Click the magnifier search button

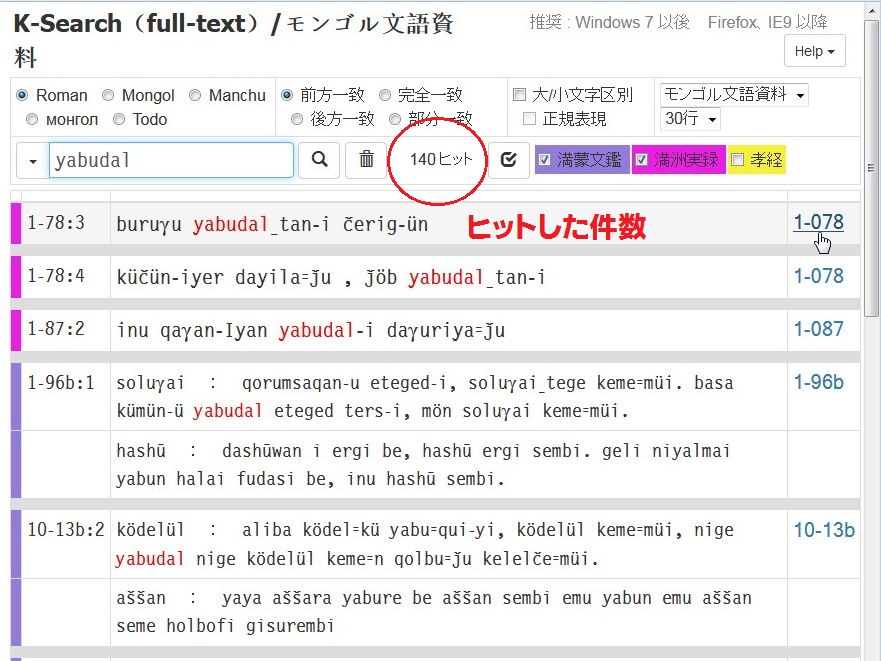point(319,160)
